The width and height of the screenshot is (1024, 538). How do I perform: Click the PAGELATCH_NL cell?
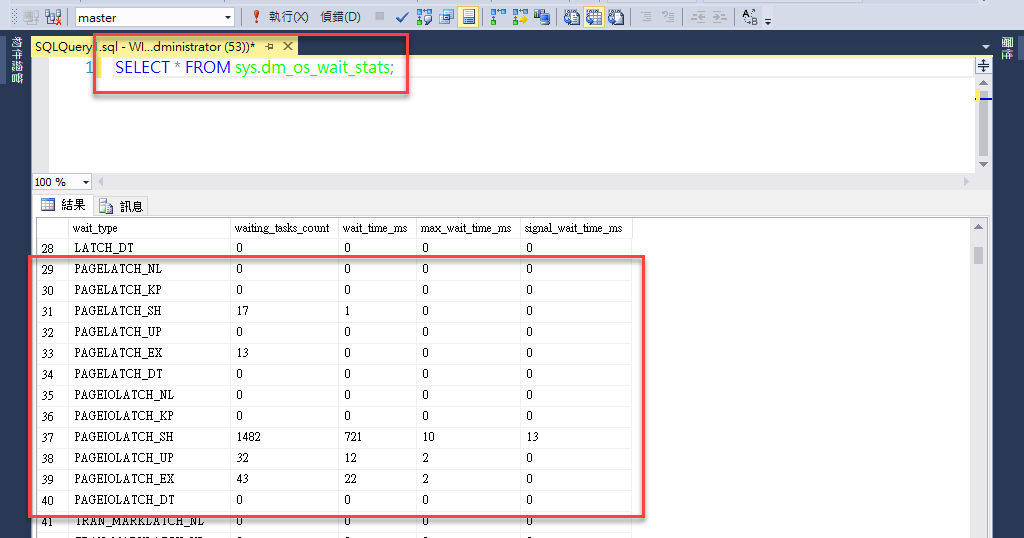(150, 269)
